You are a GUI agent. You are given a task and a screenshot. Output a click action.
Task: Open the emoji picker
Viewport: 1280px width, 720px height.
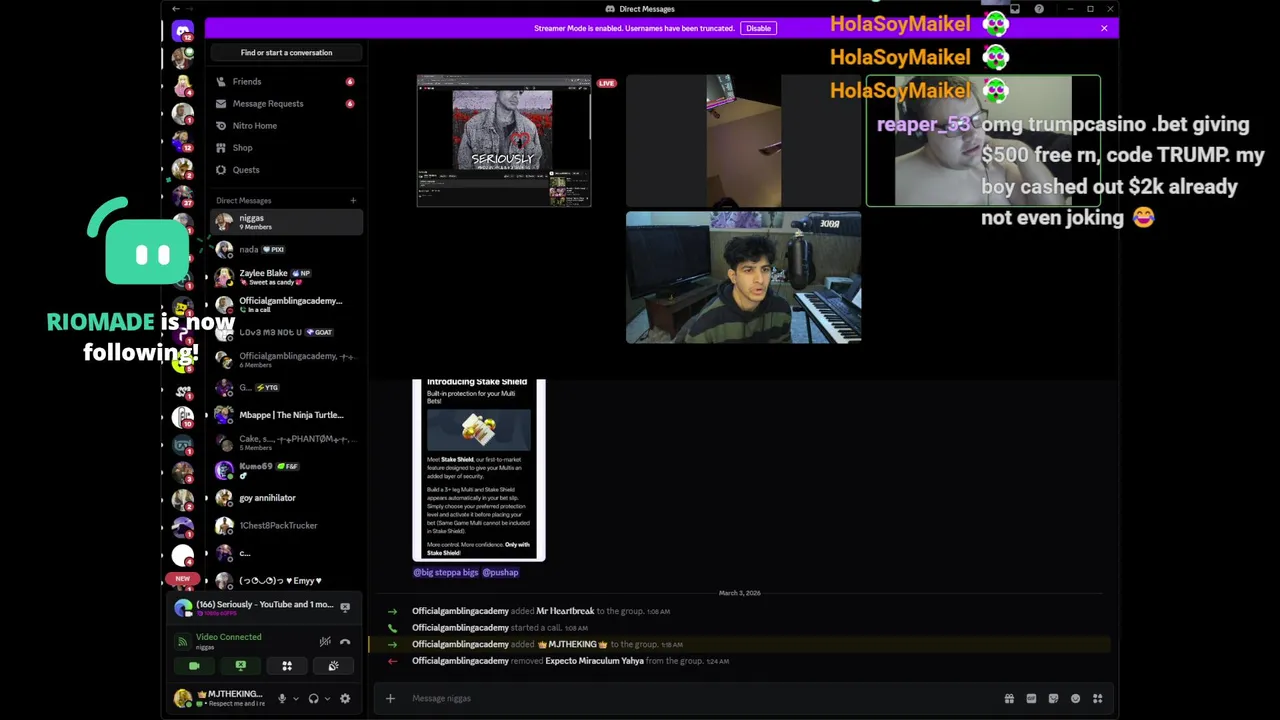click(x=1075, y=699)
